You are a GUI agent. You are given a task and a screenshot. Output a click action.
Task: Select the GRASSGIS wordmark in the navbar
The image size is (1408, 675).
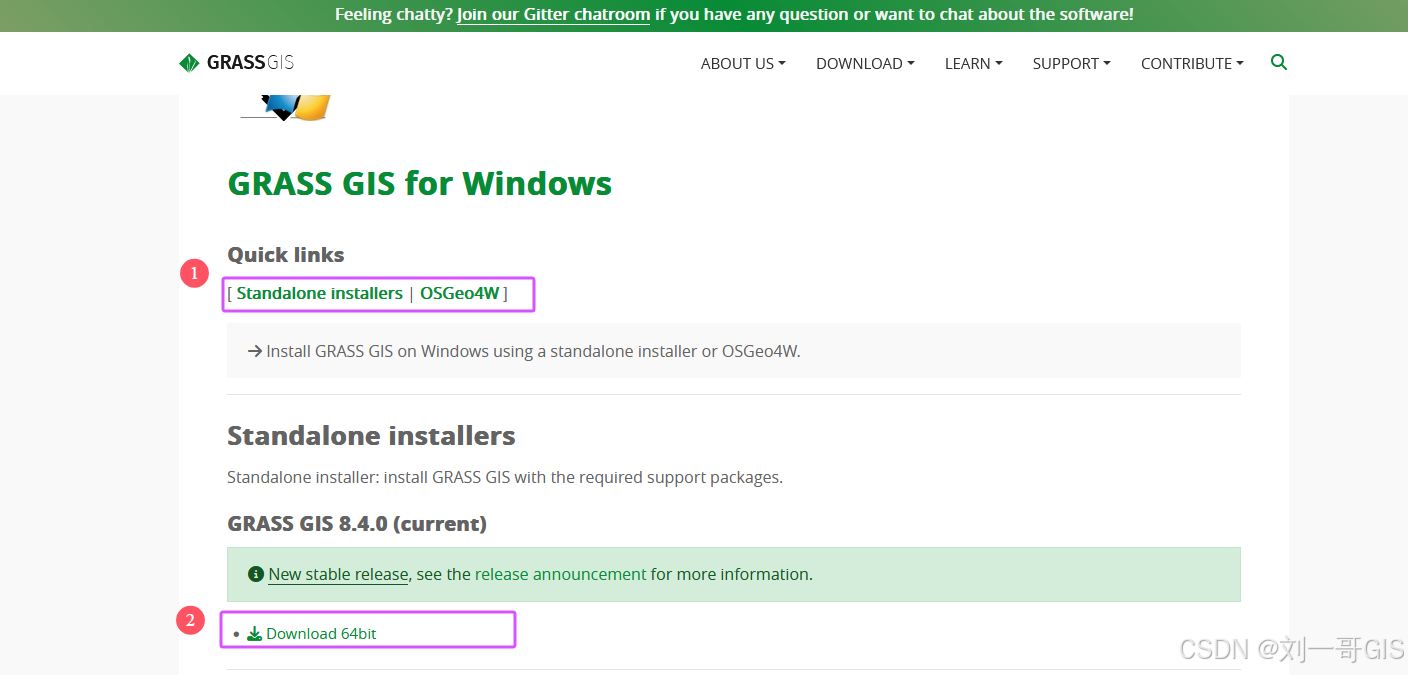(x=248, y=61)
